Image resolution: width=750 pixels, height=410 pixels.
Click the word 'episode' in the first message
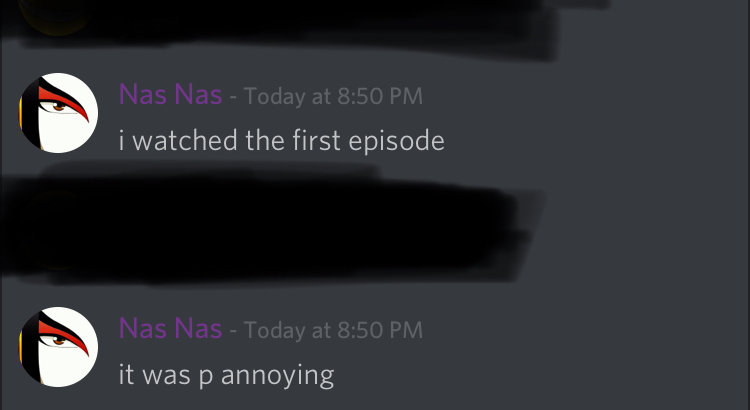(x=397, y=142)
